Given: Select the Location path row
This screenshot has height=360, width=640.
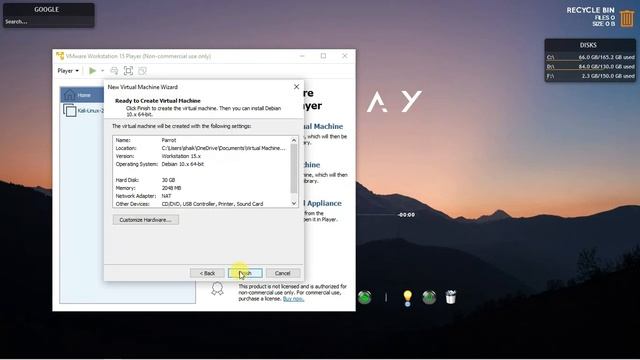Looking at the screenshot, I should [202, 148].
